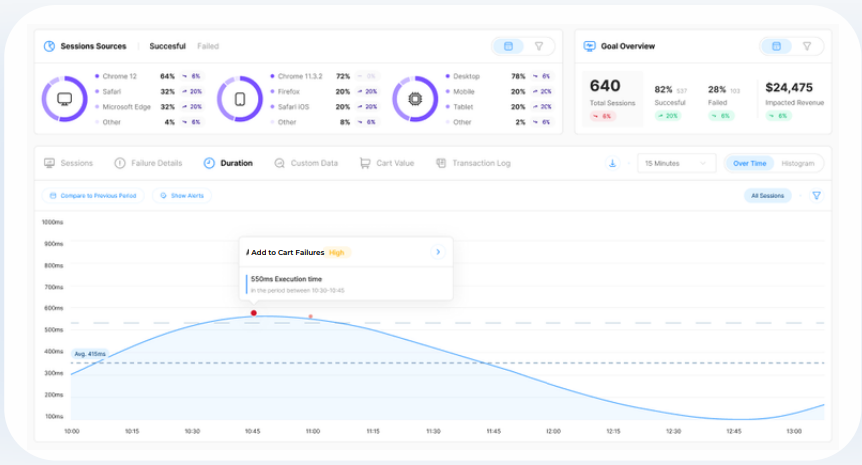Open the Duration tab
This screenshot has height=465, width=862.
click(228, 163)
